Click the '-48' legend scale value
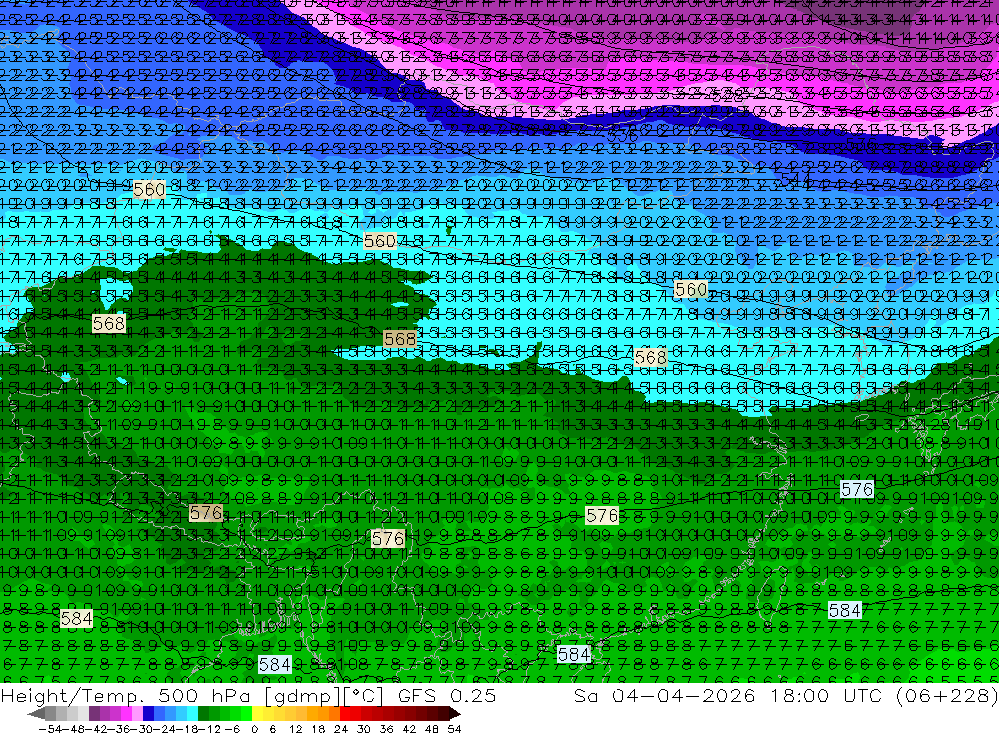This screenshot has height=733, width=1000. 74,729
